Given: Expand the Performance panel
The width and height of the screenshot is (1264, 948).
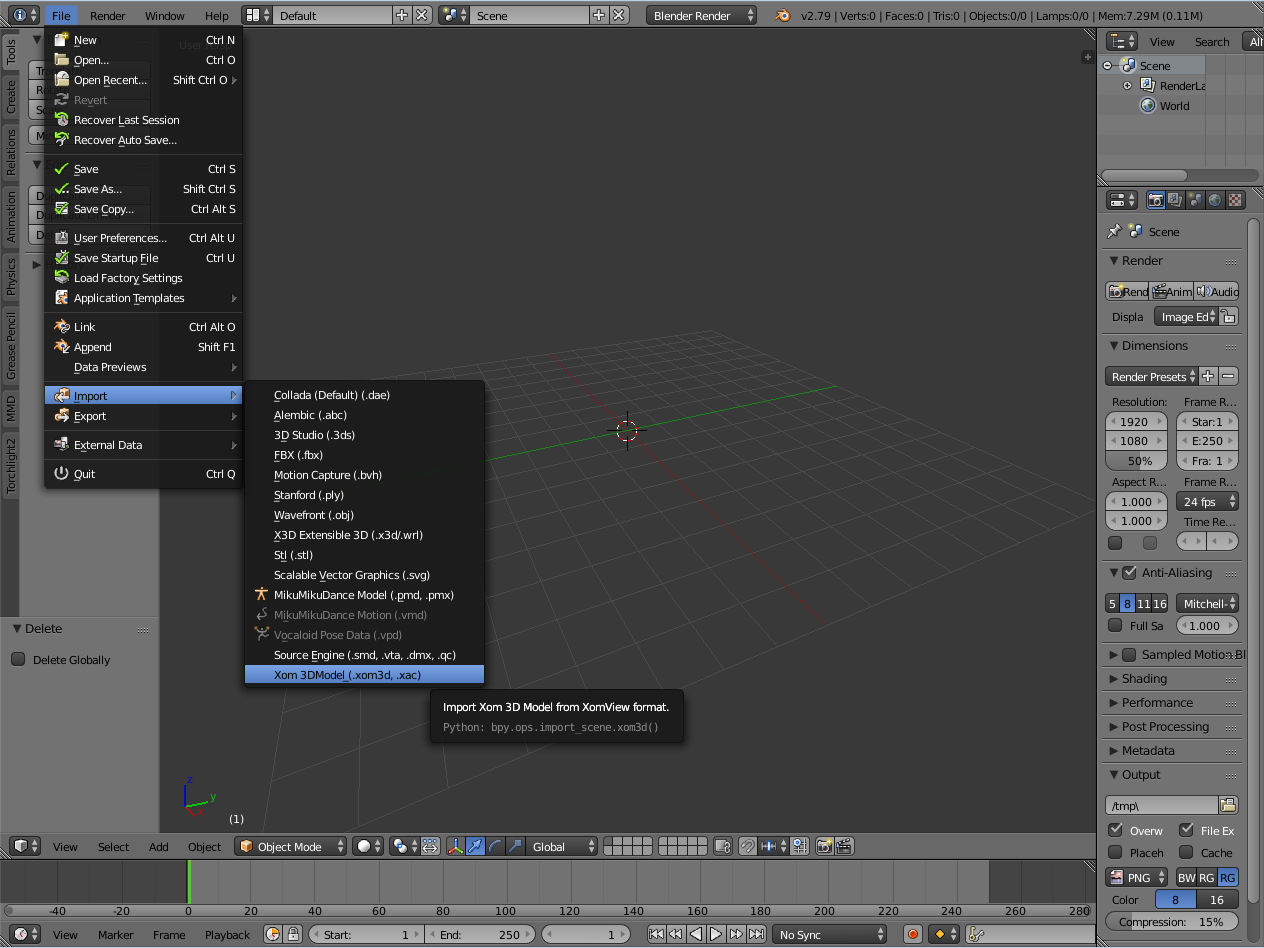Looking at the screenshot, I should [1157, 703].
